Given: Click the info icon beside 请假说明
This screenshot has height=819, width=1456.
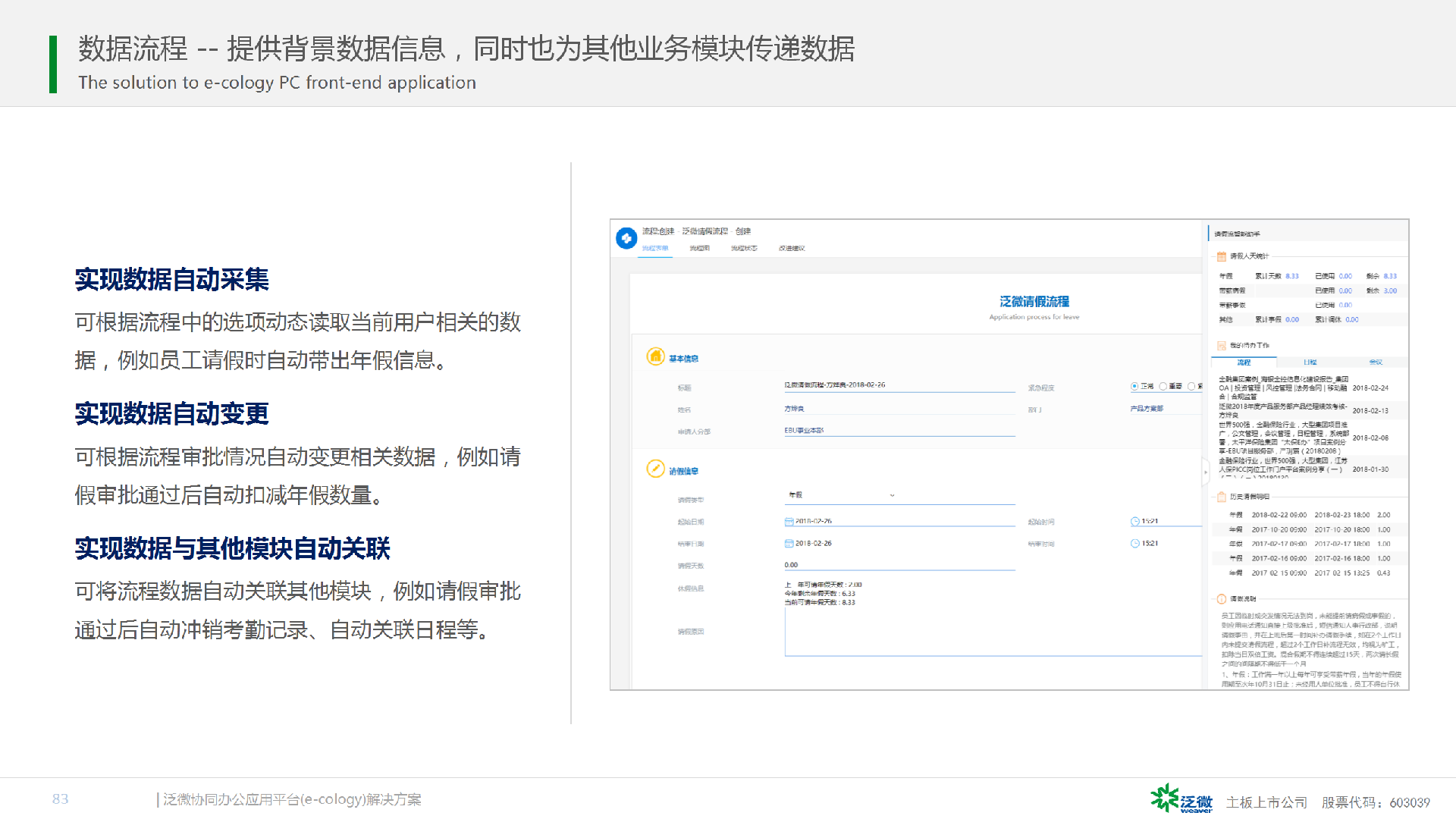Looking at the screenshot, I should [1222, 599].
